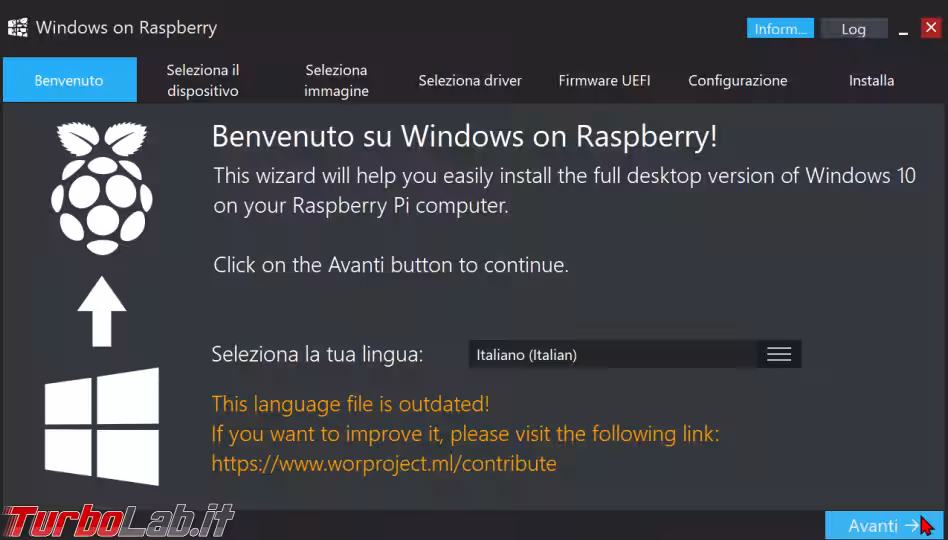Jump to the Installa tab

tap(871, 80)
